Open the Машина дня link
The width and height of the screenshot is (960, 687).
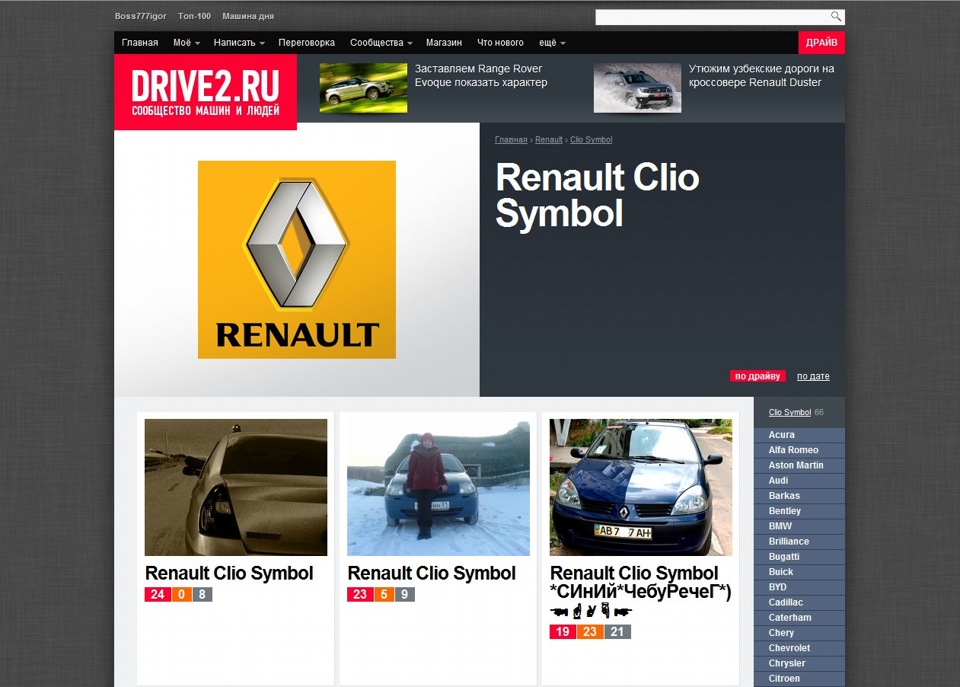click(248, 16)
